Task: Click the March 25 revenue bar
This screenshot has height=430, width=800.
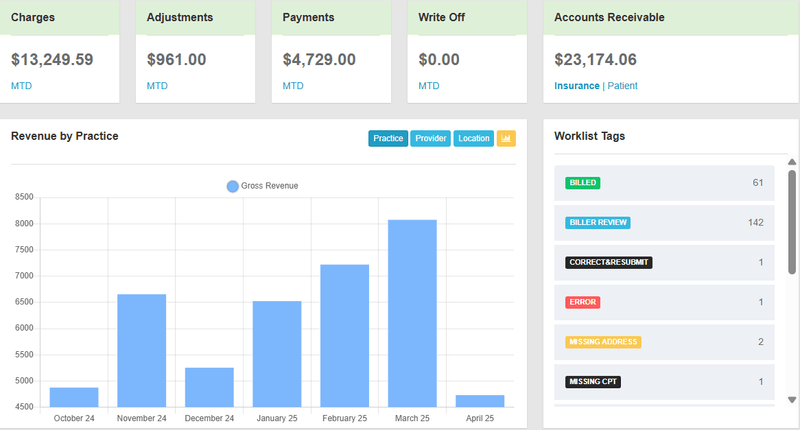Action: pos(412,313)
